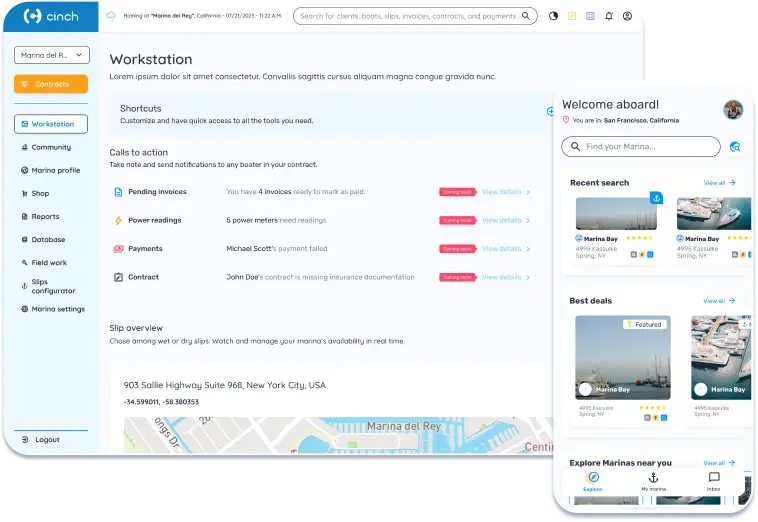This screenshot has height=522, width=758.
Task: Click the map search icon beside Find your Marina
Action: pos(735,146)
